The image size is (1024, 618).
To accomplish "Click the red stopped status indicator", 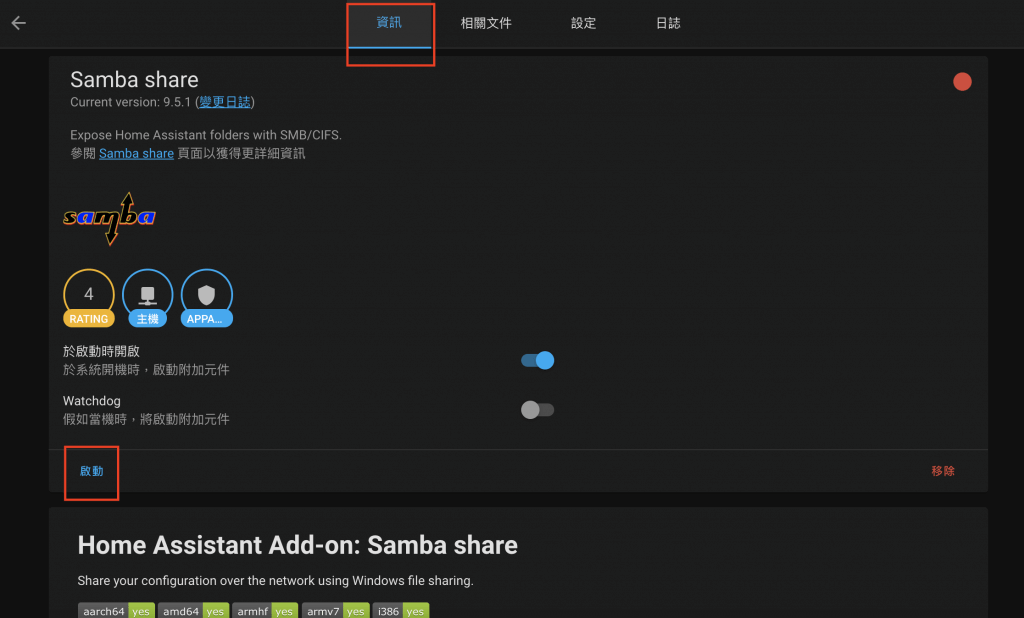I will (x=962, y=82).
